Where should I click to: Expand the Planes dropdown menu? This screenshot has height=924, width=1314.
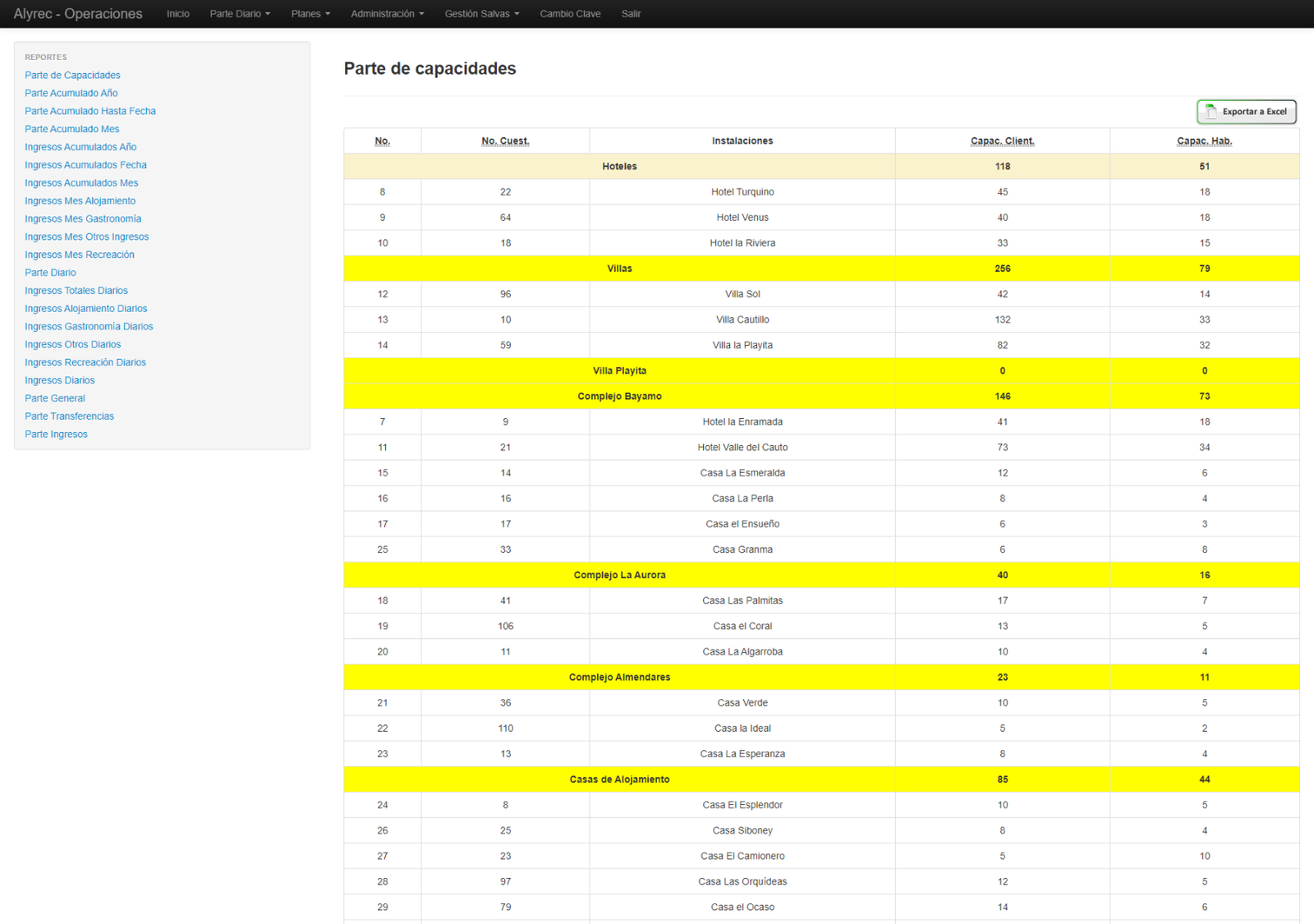point(310,14)
